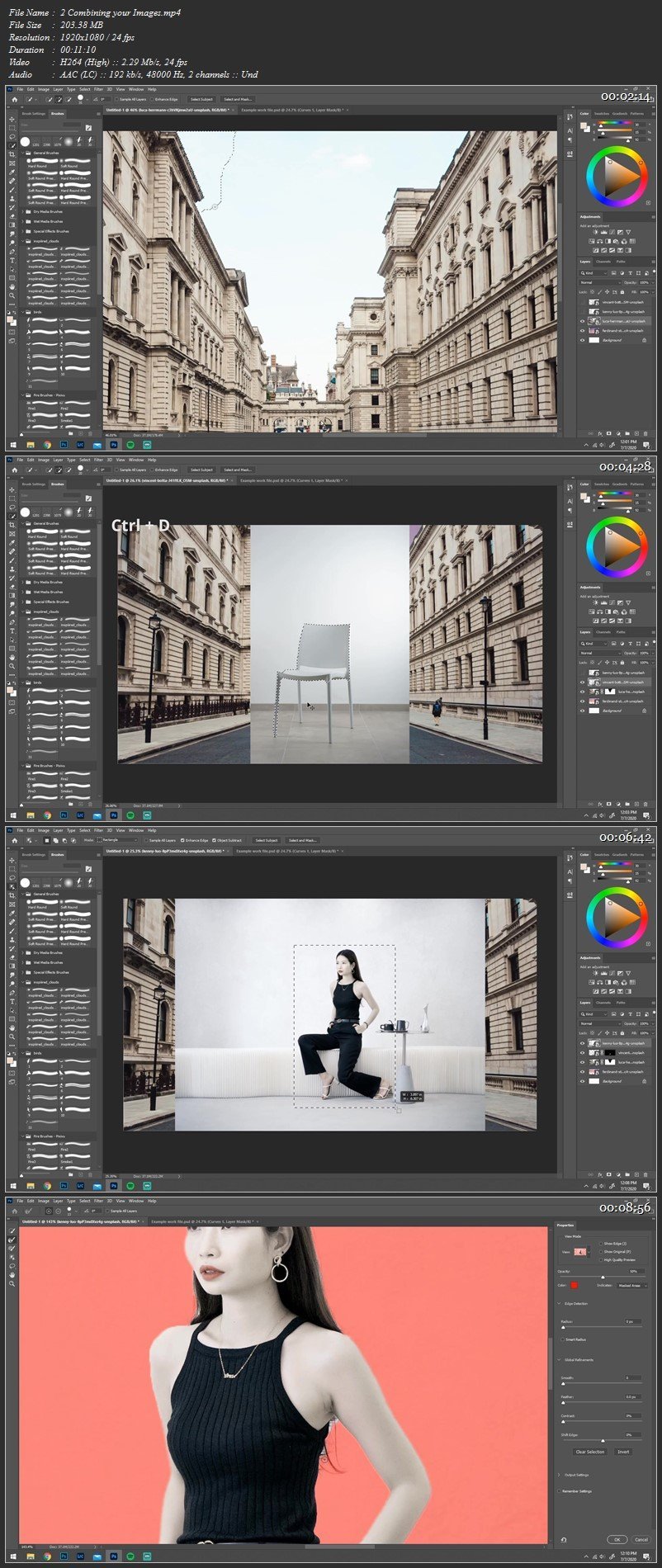The height and width of the screenshot is (1568, 662).
Task: Switch to Channels tab in 00:02:14 frame
Action: (603, 262)
